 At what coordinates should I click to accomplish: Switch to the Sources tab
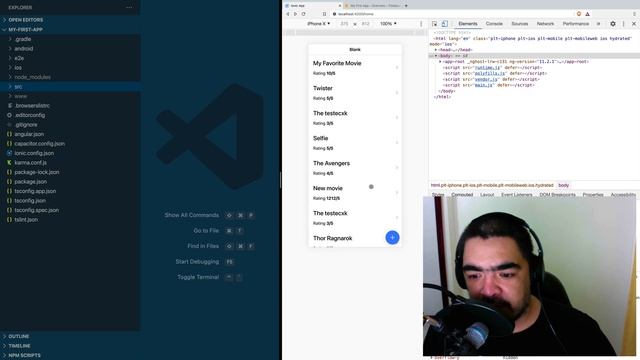520,24
